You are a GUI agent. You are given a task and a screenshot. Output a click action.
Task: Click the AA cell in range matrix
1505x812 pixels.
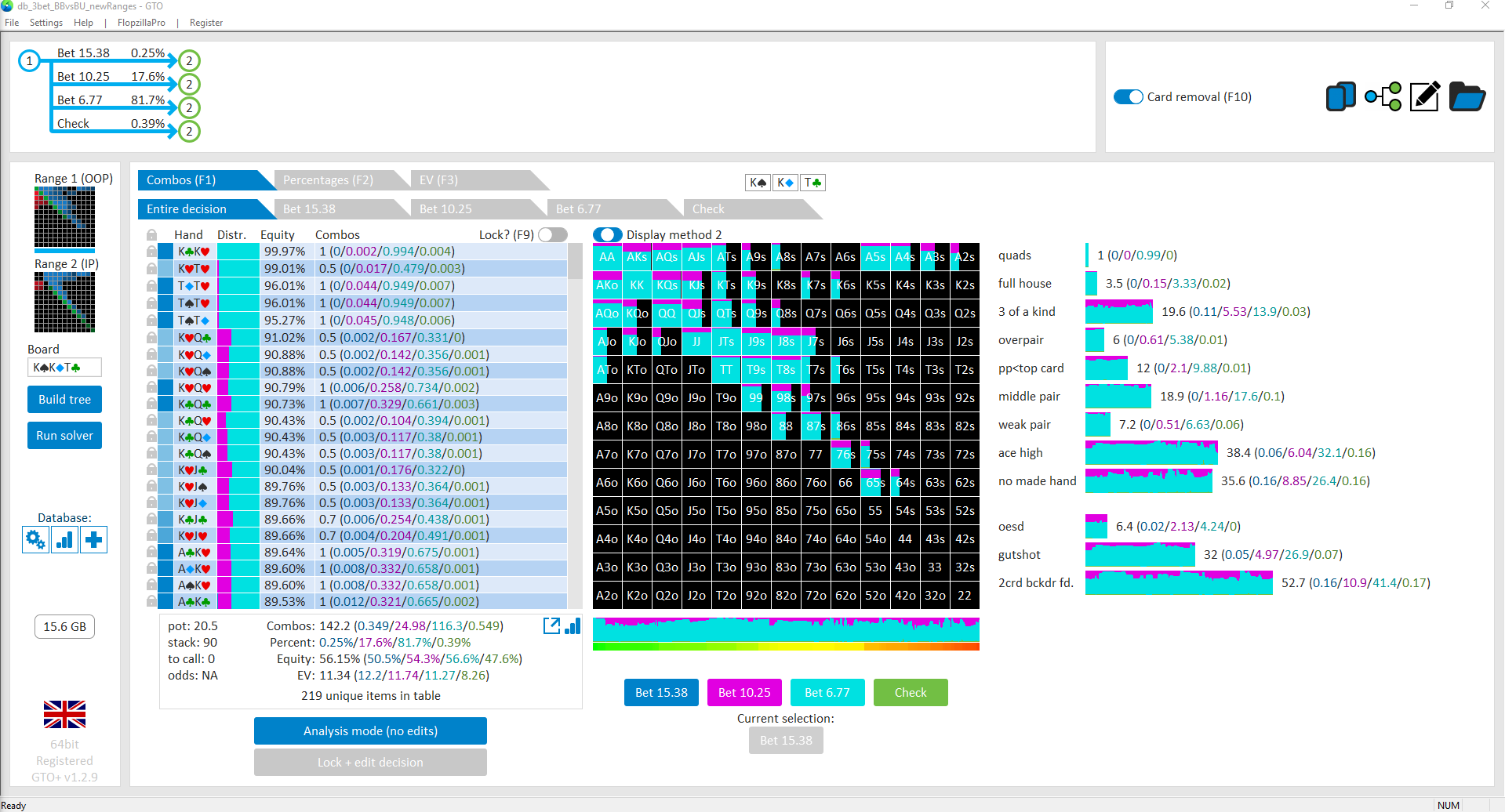[x=607, y=257]
